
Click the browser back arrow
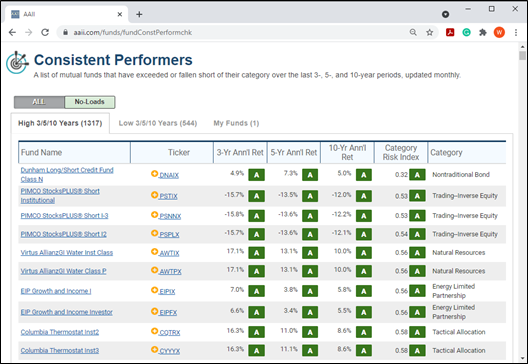click(x=12, y=32)
